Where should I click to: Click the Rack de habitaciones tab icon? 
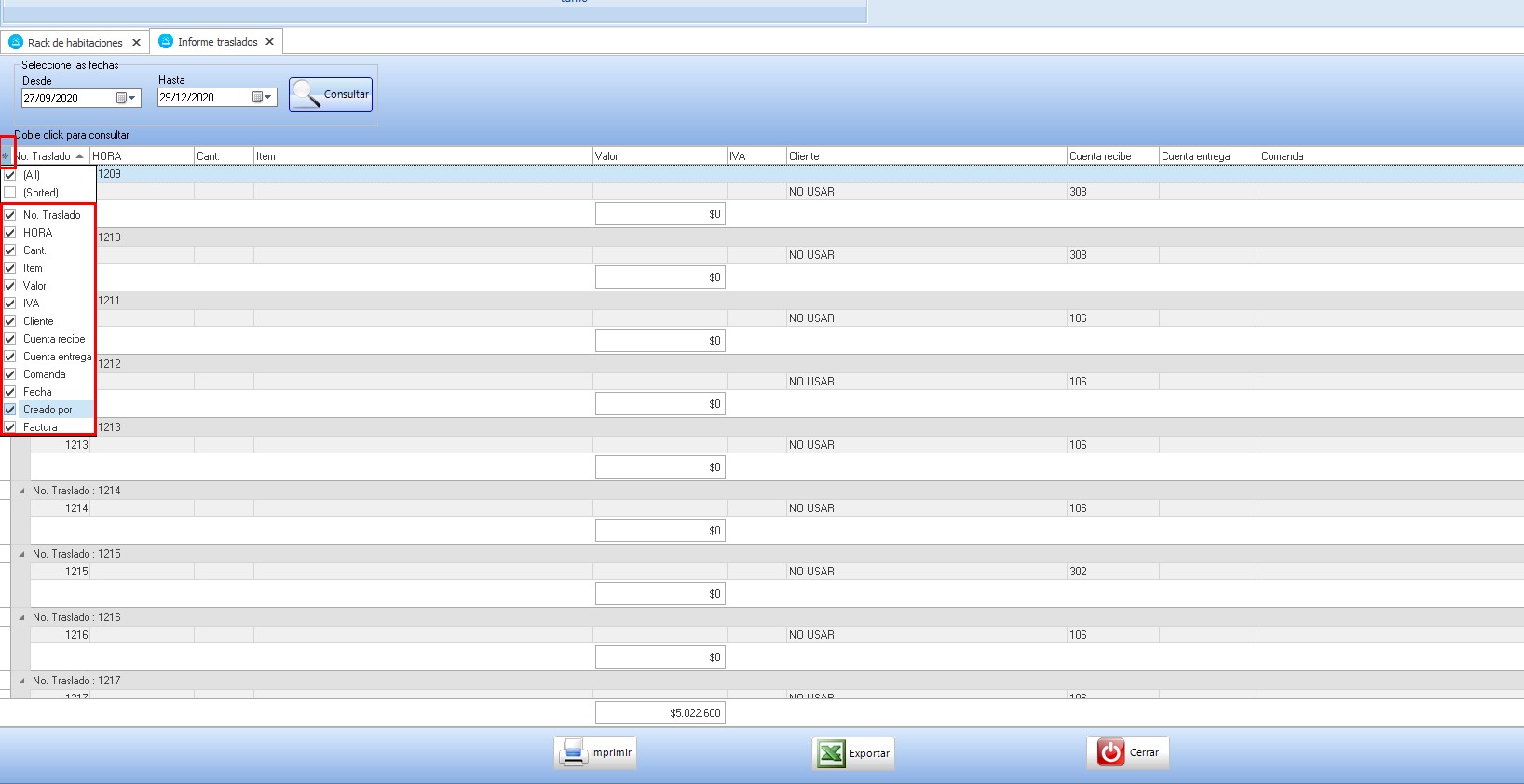16,43
